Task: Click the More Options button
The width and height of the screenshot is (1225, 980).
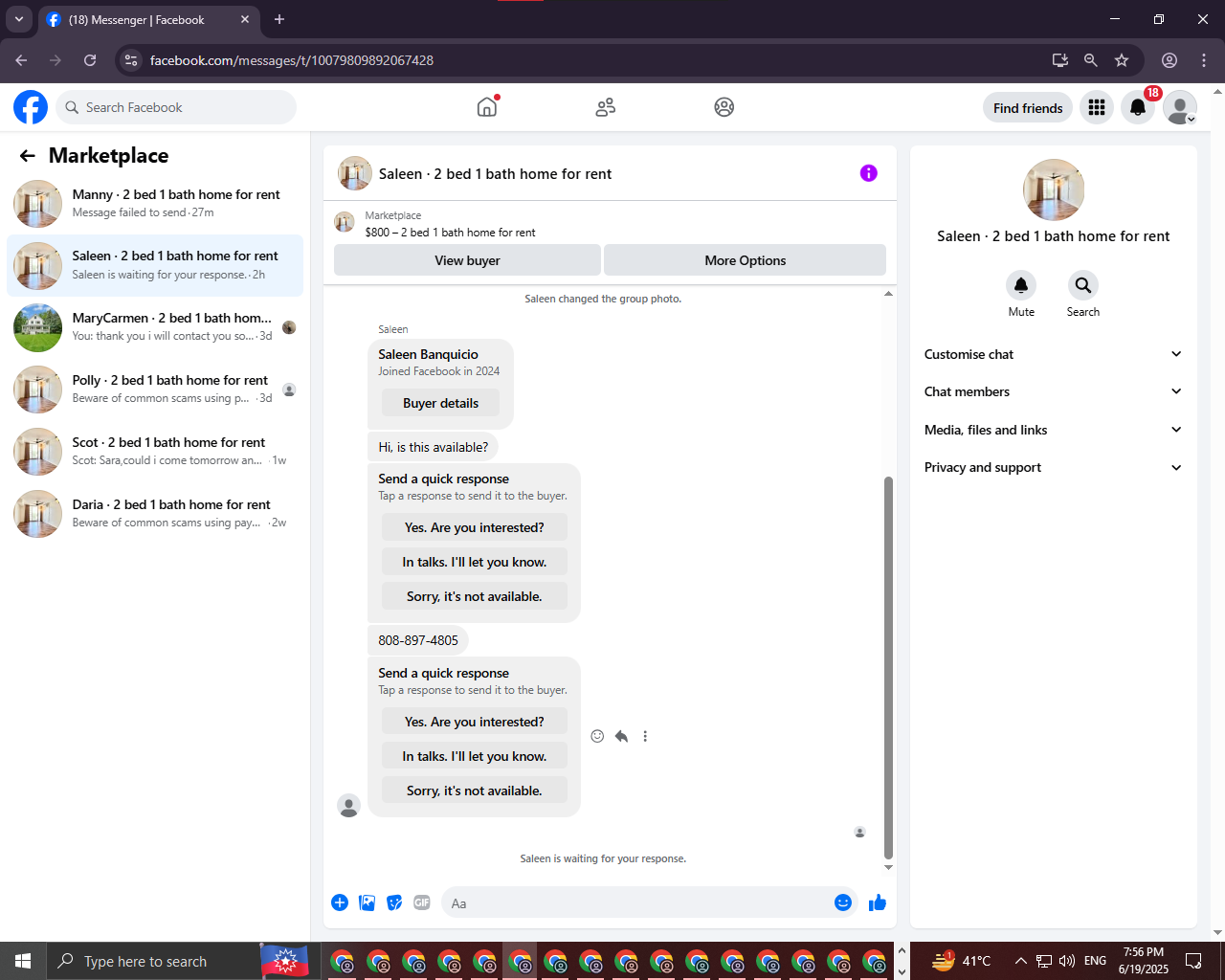Action: (745, 260)
